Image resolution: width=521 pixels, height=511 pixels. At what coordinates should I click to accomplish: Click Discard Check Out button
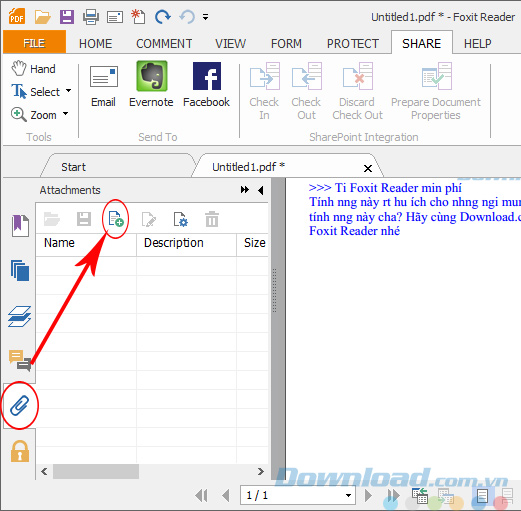[357, 91]
